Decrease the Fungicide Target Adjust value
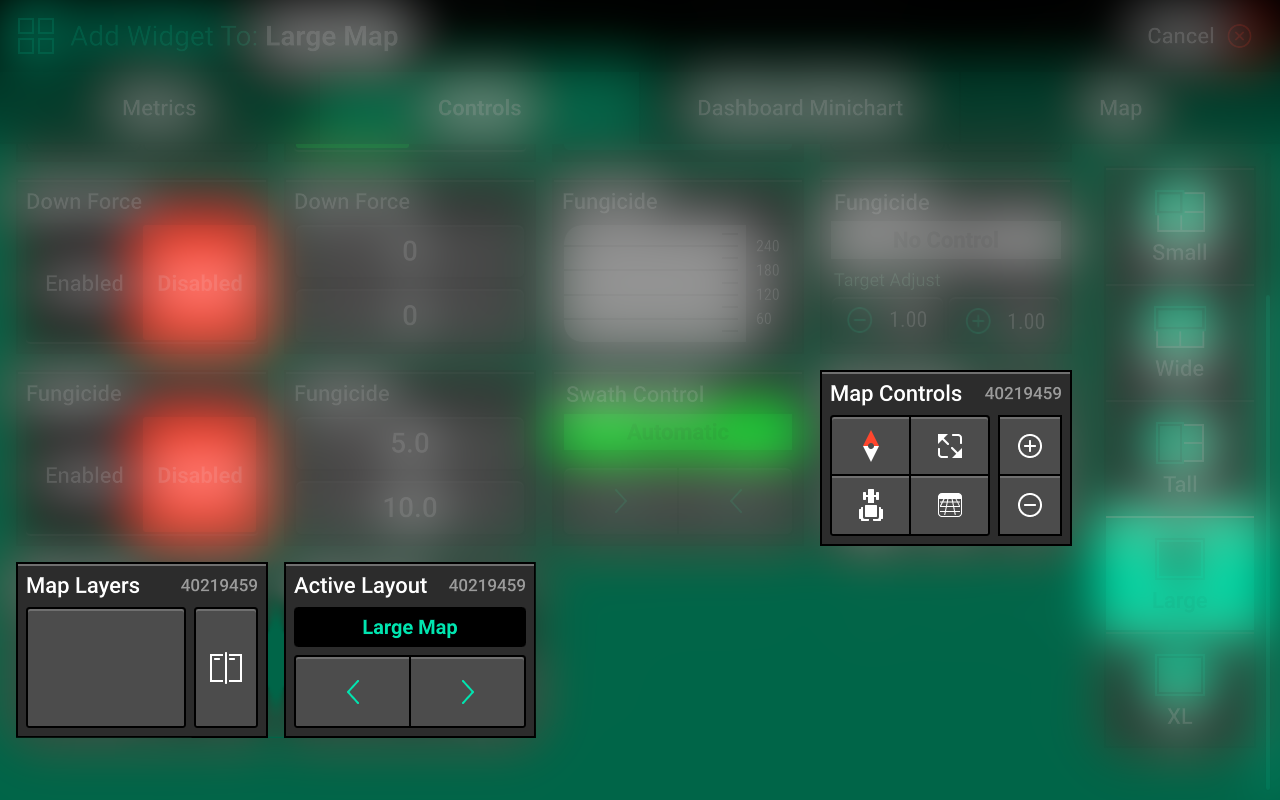 pyautogui.click(x=859, y=320)
